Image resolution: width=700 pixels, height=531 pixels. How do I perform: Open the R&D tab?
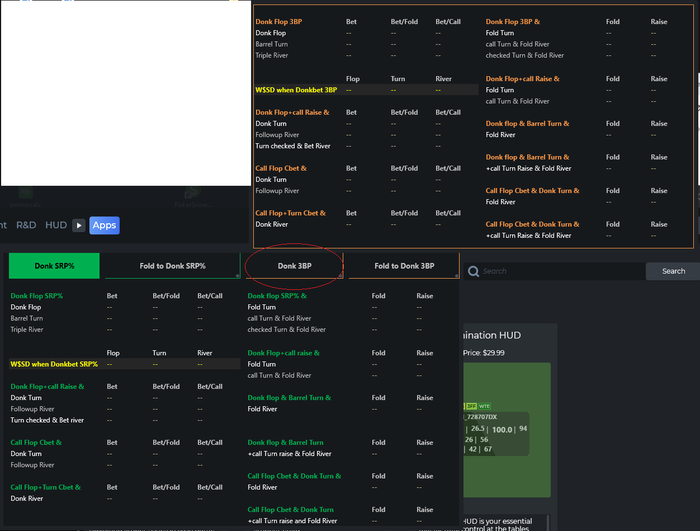(x=26, y=225)
